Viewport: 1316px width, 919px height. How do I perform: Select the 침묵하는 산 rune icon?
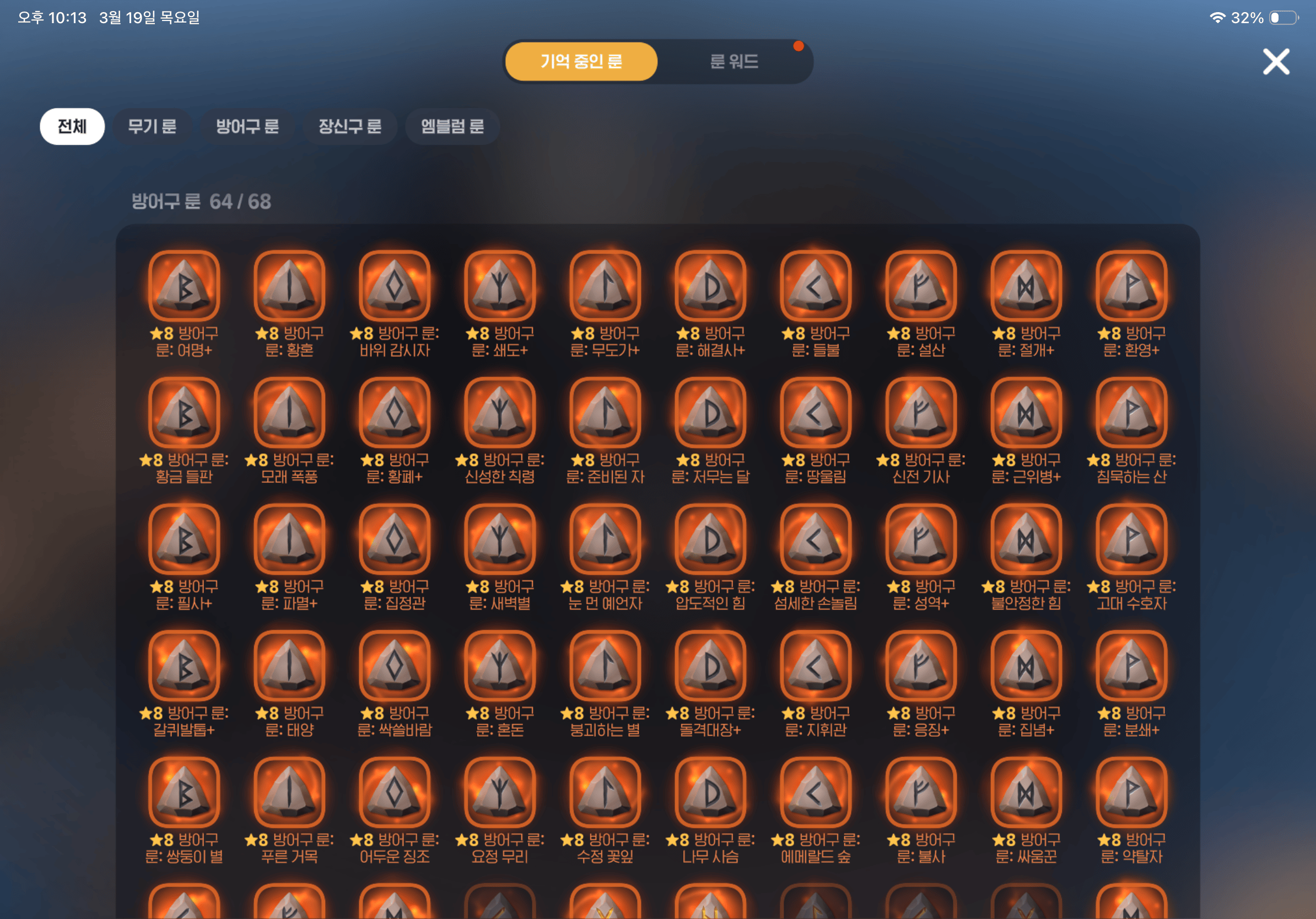tap(1131, 412)
